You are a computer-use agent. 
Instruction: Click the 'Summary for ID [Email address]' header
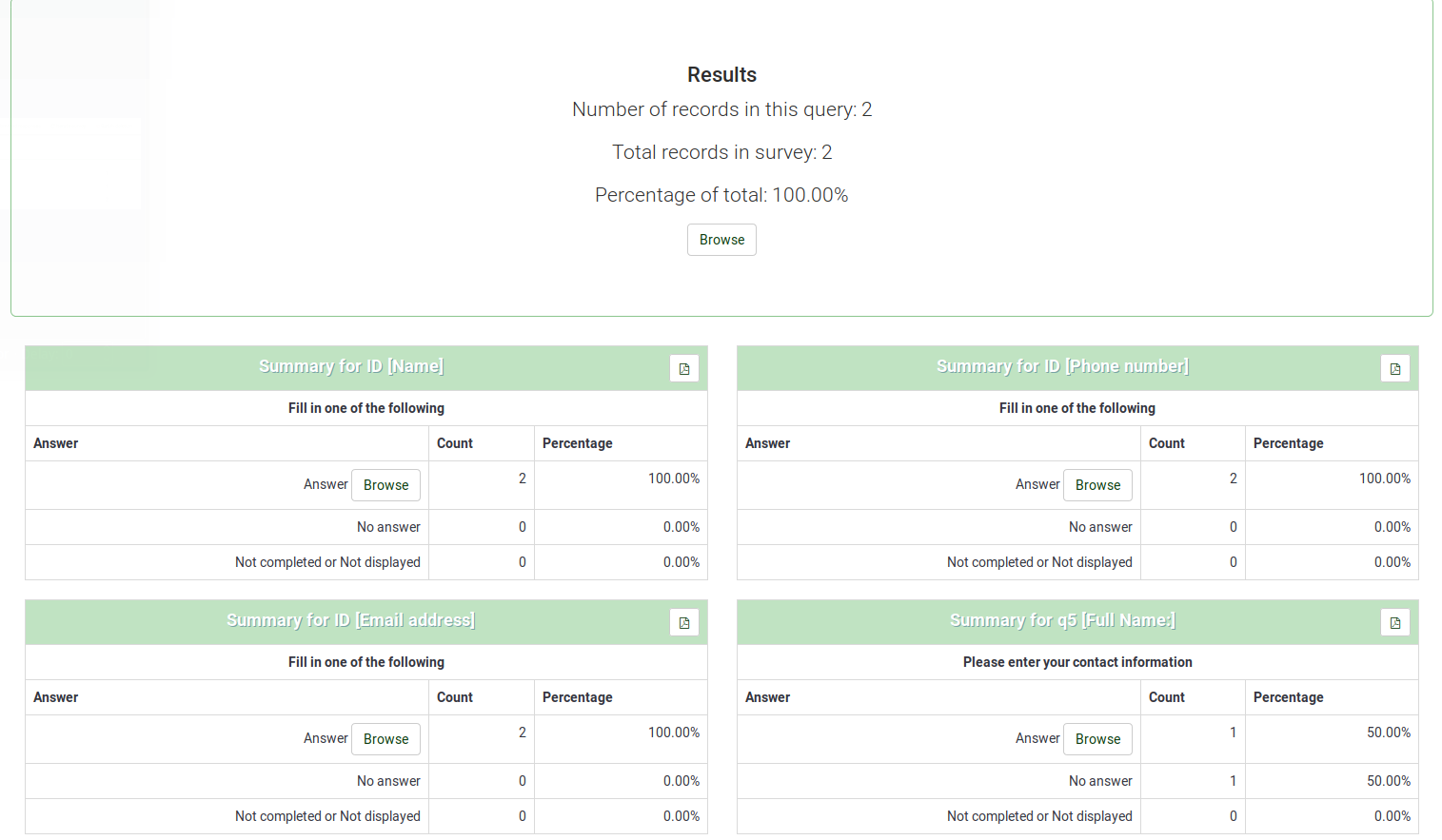coord(351,620)
